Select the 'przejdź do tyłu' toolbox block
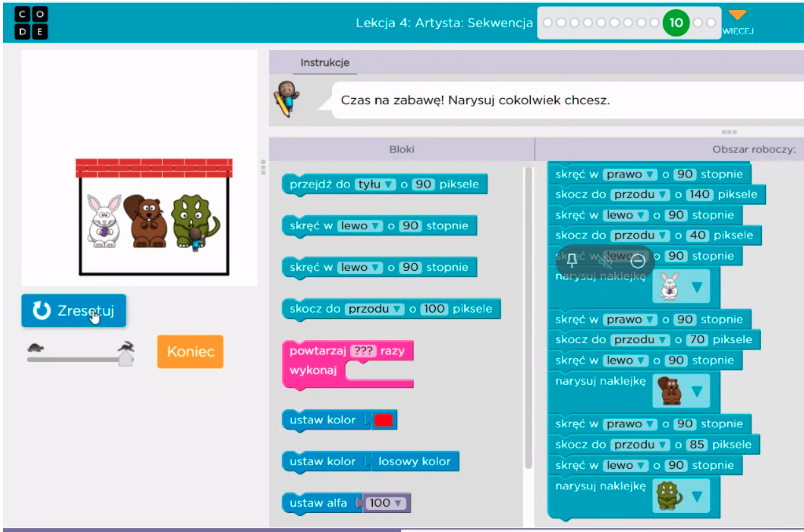Viewport: 804px width, 532px height. pos(385,185)
